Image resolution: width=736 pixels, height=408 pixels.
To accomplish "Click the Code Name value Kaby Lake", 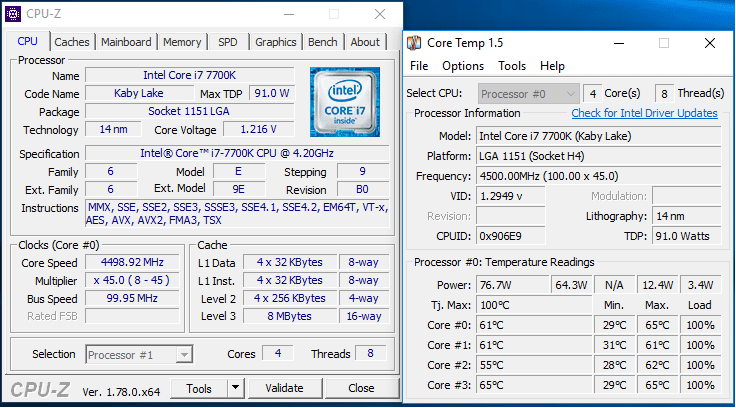I will coord(138,93).
